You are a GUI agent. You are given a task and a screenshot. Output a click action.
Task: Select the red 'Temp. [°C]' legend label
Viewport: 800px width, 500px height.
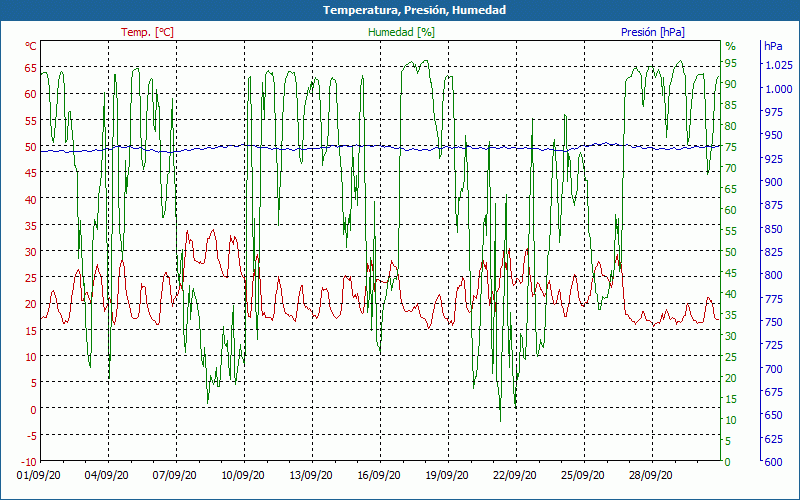point(147,32)
